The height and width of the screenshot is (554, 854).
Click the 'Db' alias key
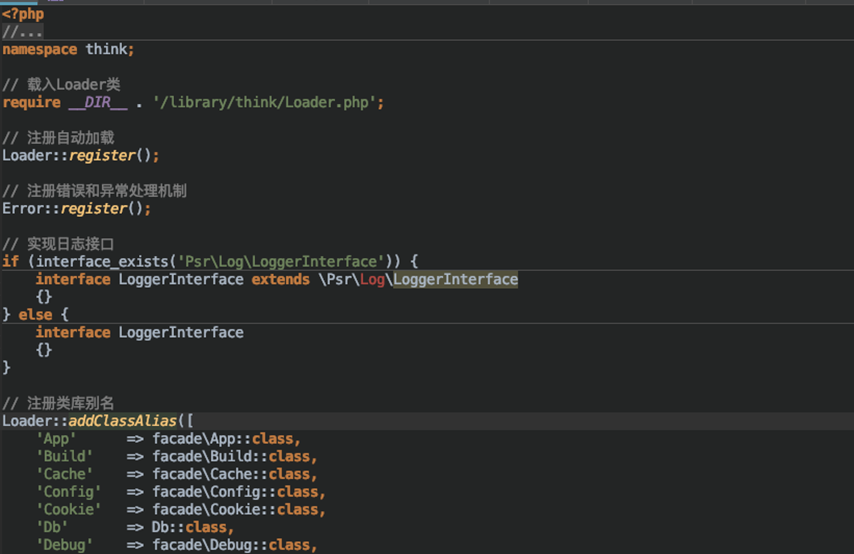52,527
